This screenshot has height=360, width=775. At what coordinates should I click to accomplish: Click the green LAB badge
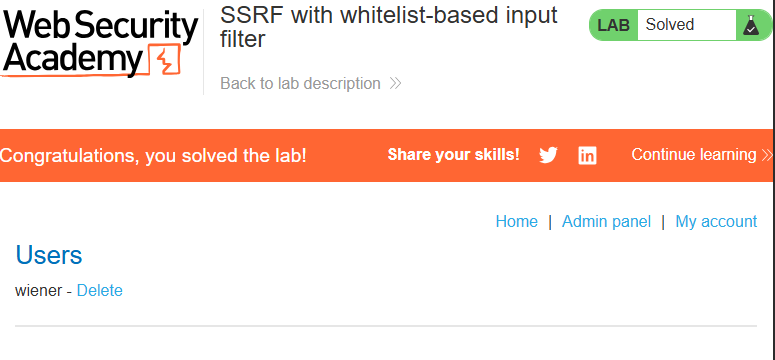point(613,25)
